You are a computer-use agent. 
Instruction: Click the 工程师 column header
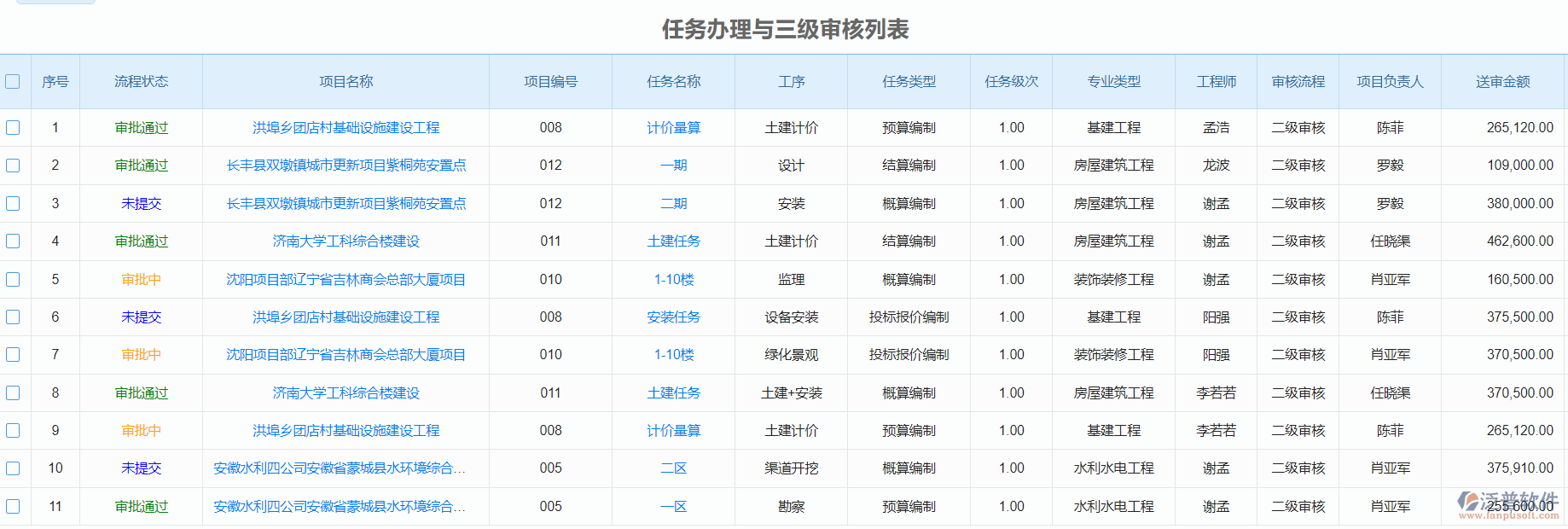1217,82
